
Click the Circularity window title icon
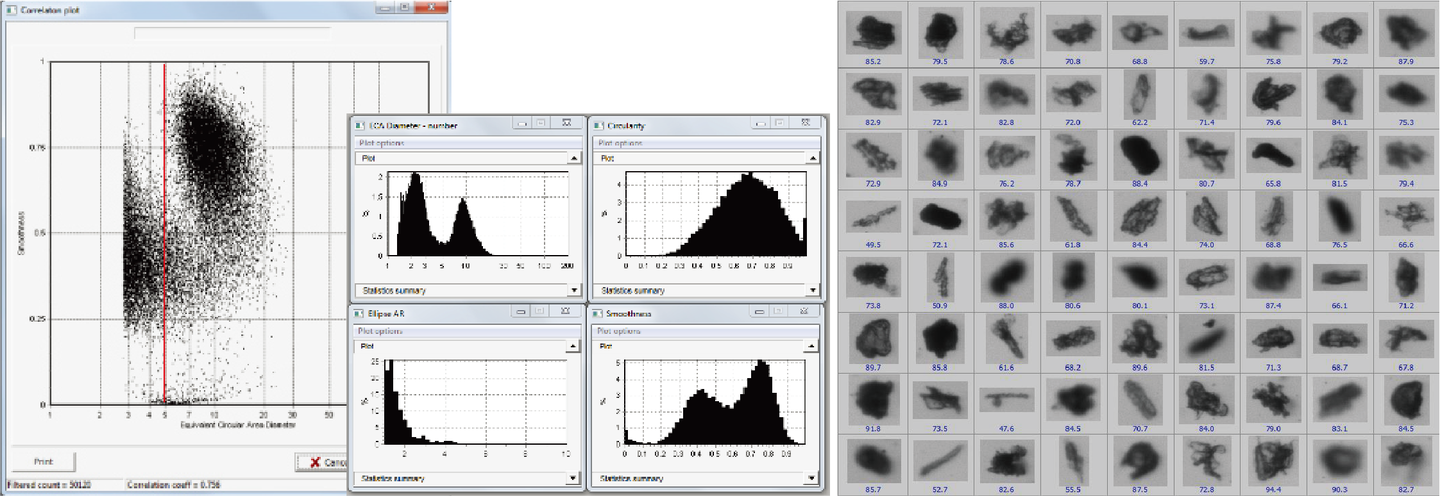[x=597, y=126]
